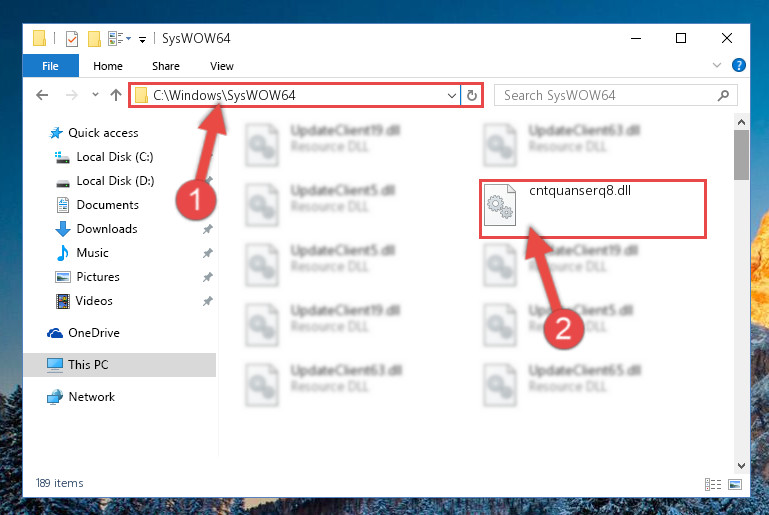The height and width of the screenshot is (515, 769).
Task: Open the Recent locations dropdown
Action: click(x=95, y=95)
